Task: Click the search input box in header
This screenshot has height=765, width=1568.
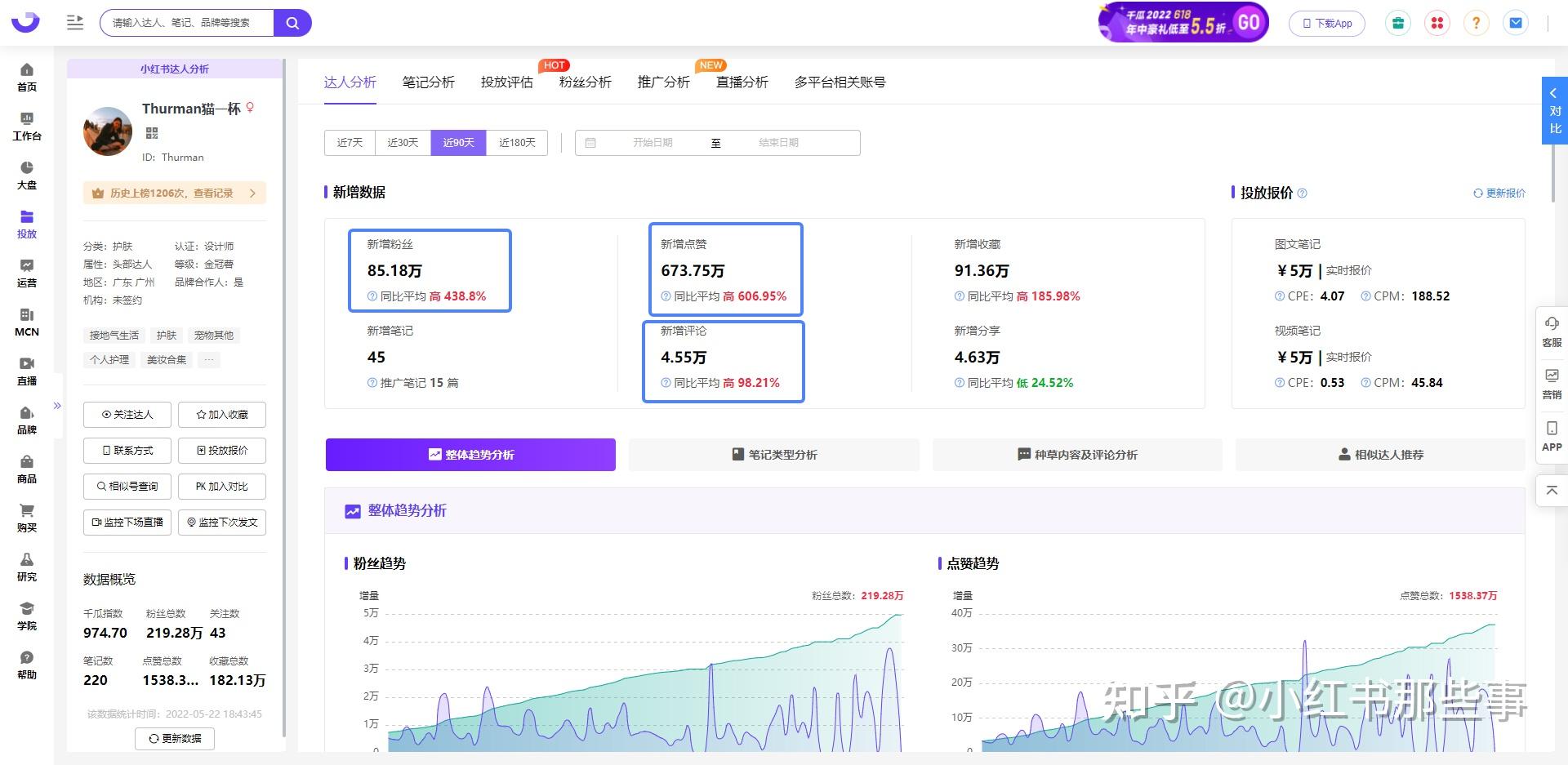Action: (187, 23)
